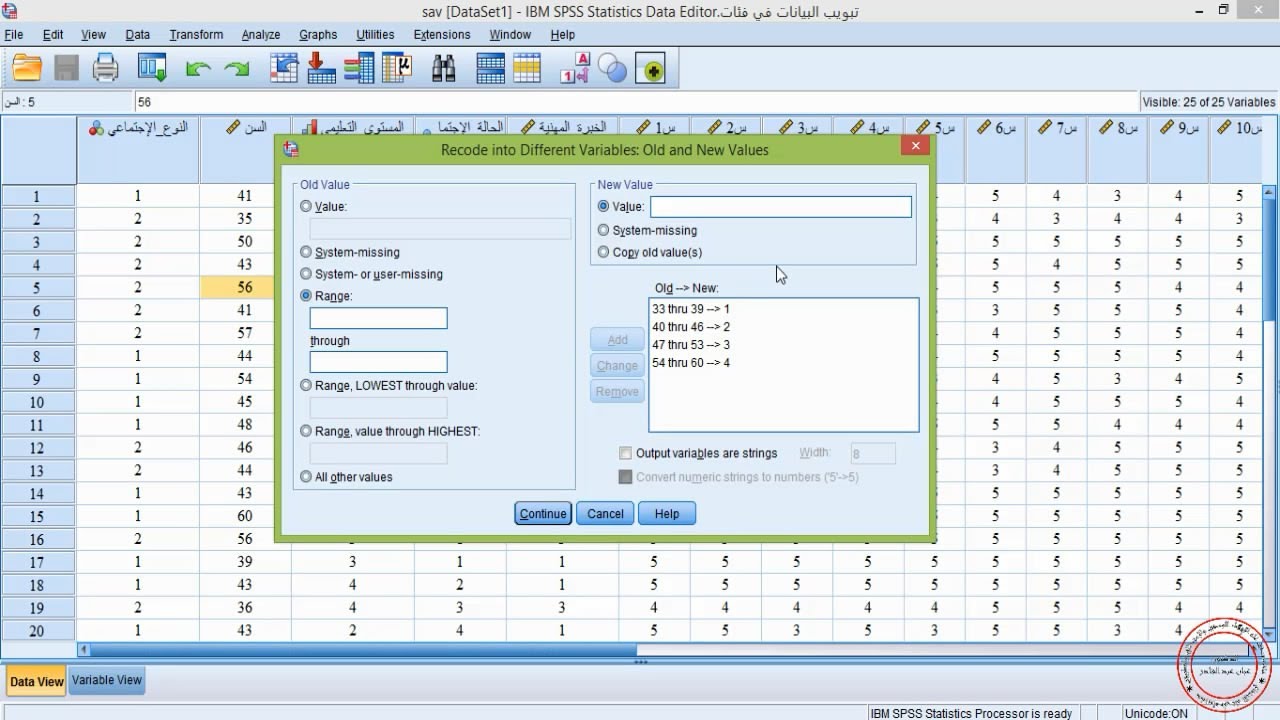Click the Split File icon

pyautogui.click(x=490, y=68)
